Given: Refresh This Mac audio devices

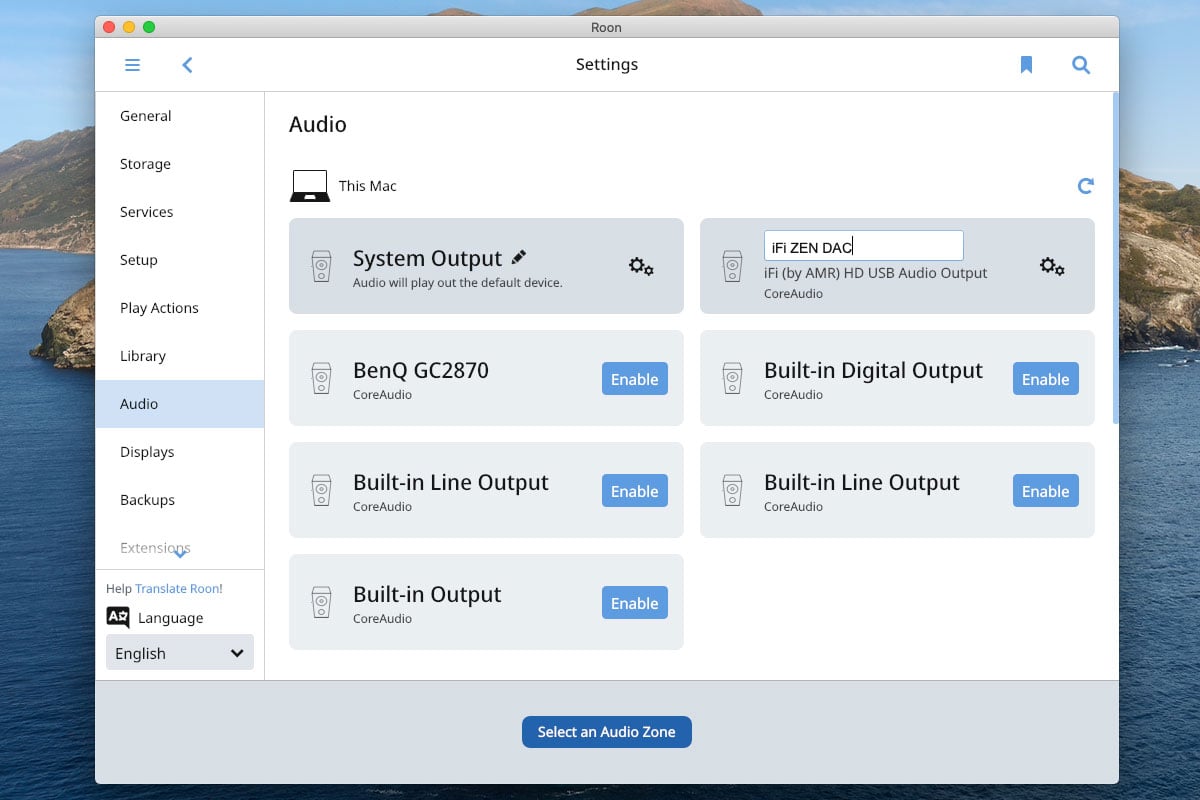Looking at the screenshot, I should (1085, 186).
